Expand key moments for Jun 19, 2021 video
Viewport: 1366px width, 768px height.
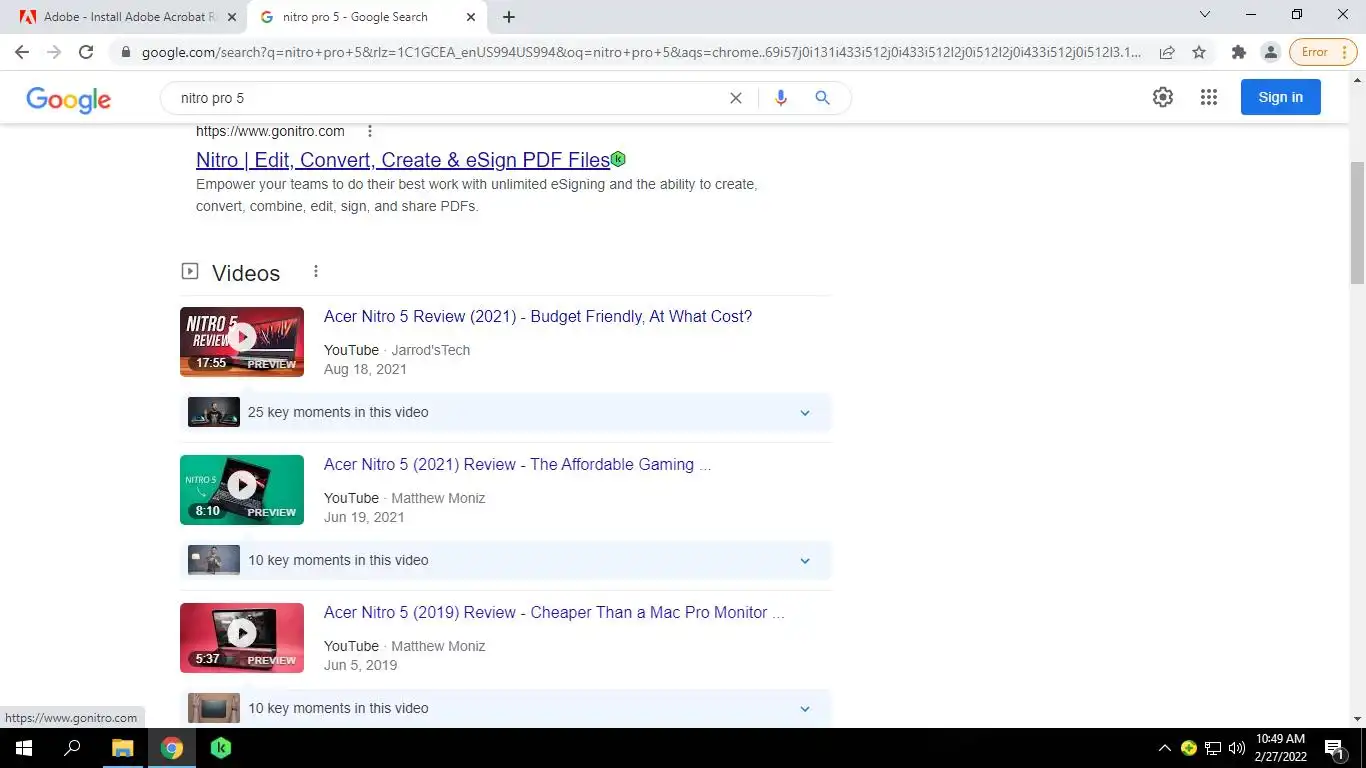coord(505,560)
